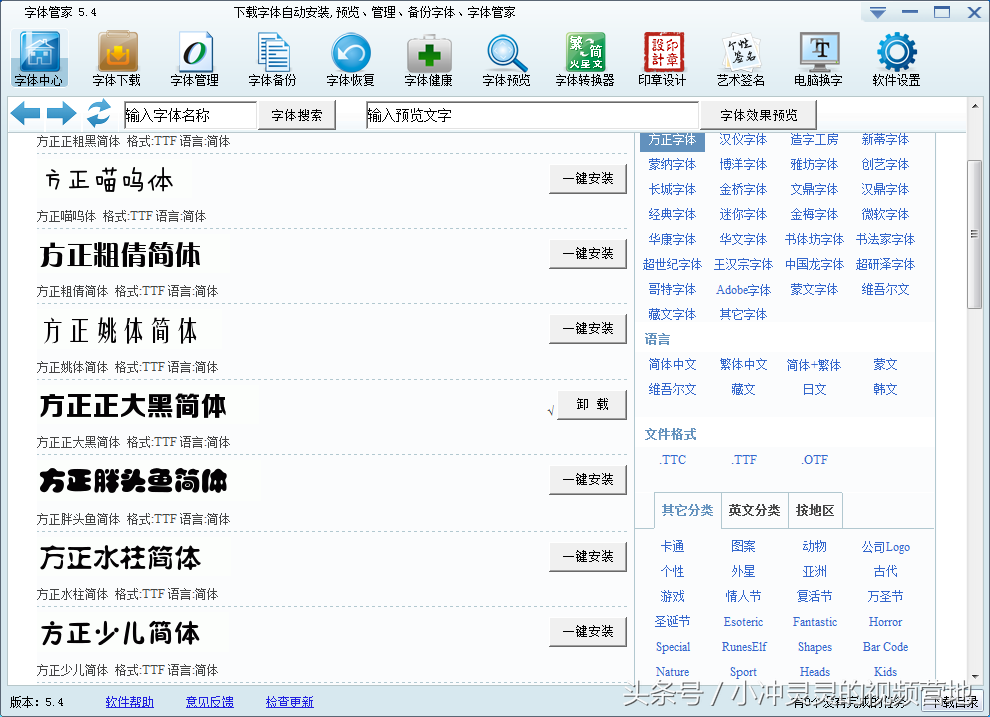The image size is (990, 717).
Task: Click the 输入预览文字 input field
Action: tap(532, 115)
